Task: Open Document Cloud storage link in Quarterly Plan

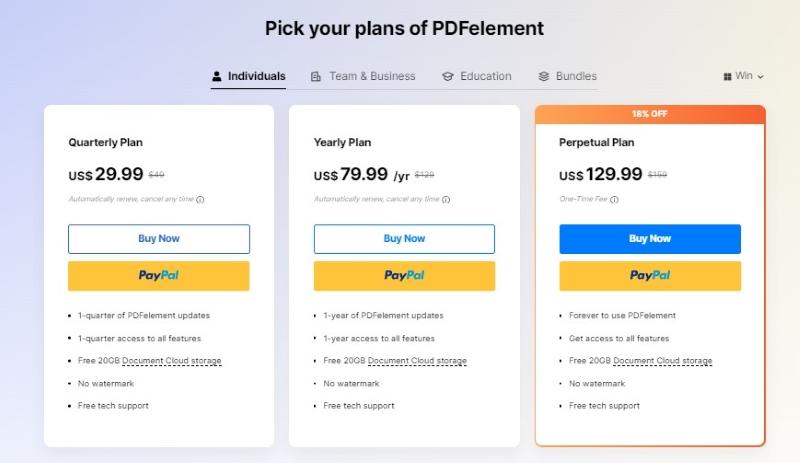Action: (x=179, y=361)
